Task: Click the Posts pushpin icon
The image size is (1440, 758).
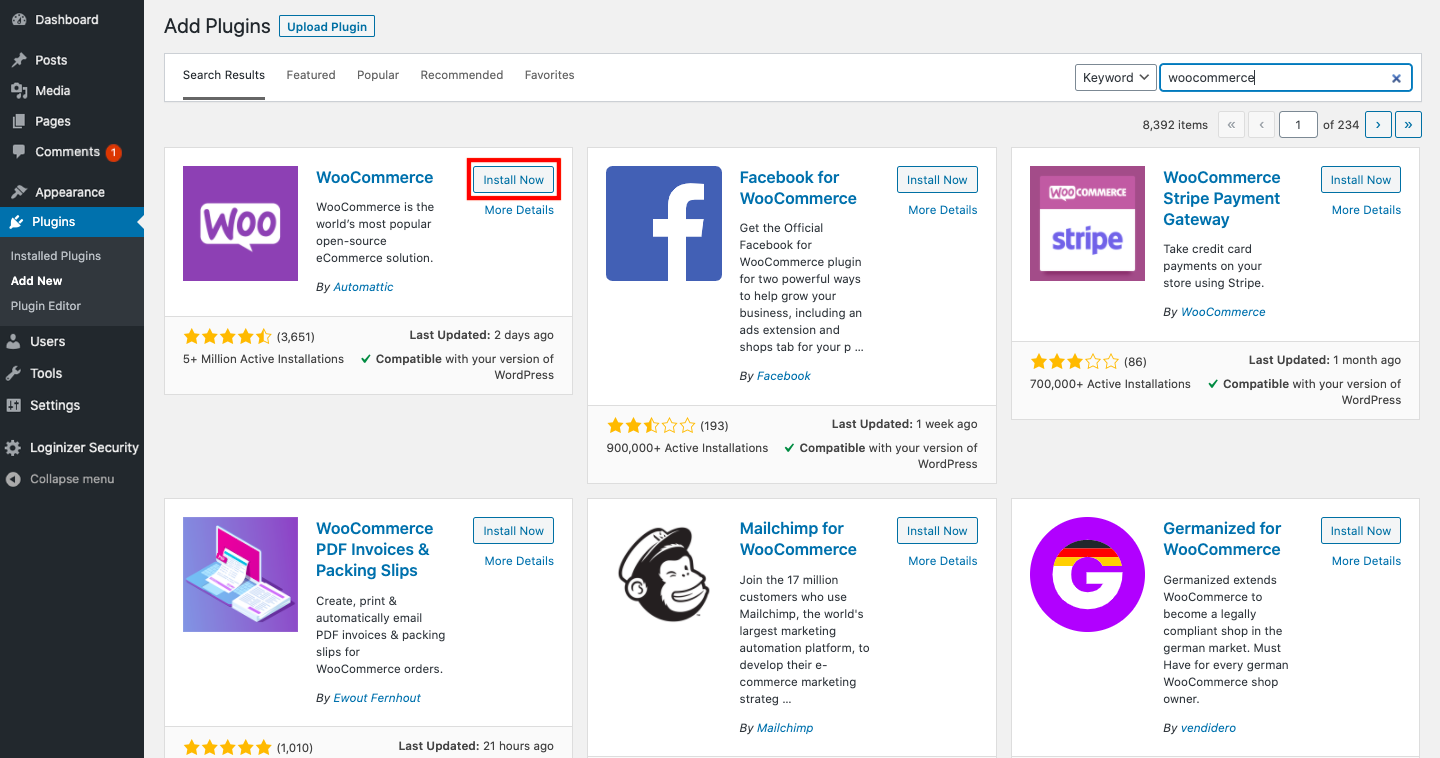Action: click(x=19, y=60)
